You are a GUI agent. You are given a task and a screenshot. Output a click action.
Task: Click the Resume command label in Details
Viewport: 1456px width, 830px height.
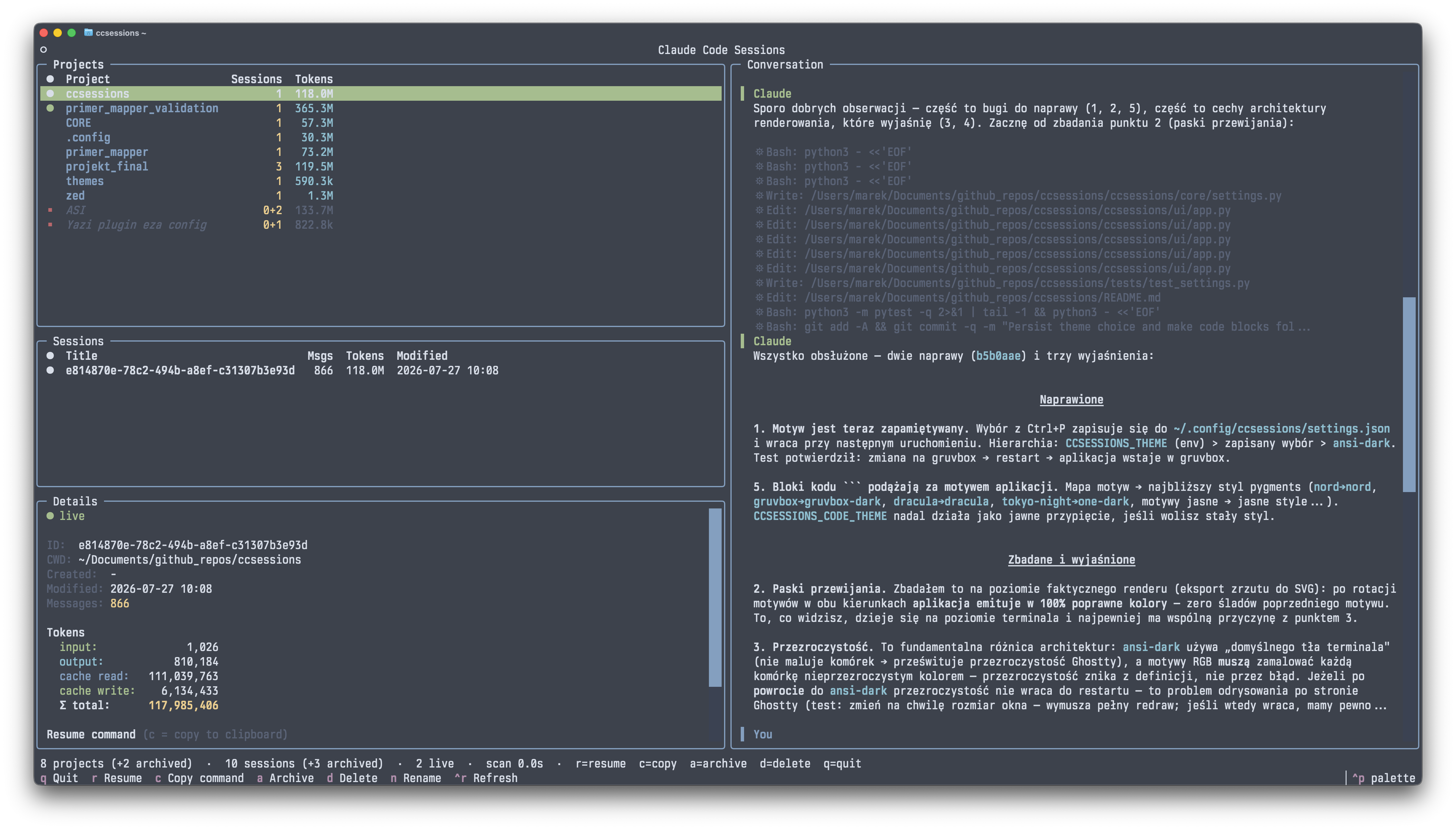tap(91, 734)
